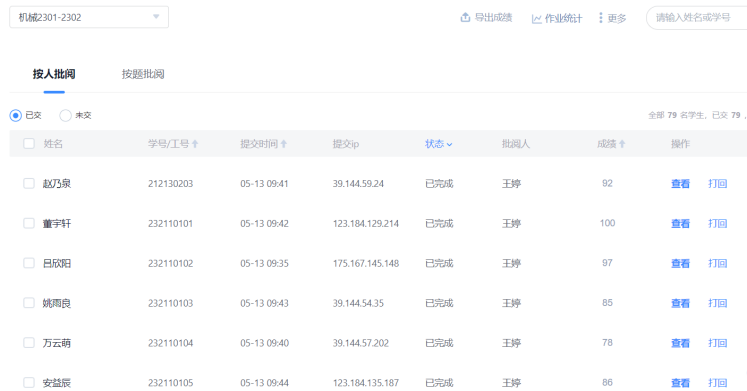747x391 pixels.
Task: Click score 78 for 万云萌
Action: tap(607, 342)
